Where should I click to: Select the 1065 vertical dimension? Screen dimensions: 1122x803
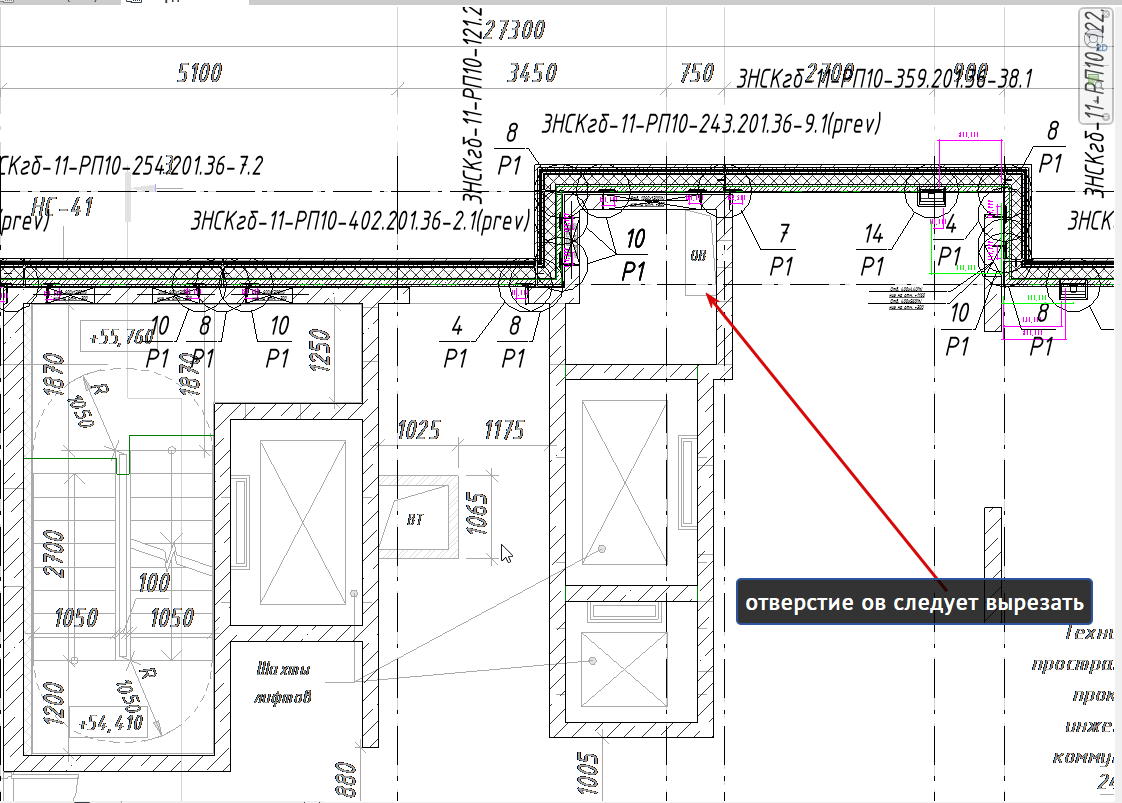pyautogui.click(x=477, y=513)
